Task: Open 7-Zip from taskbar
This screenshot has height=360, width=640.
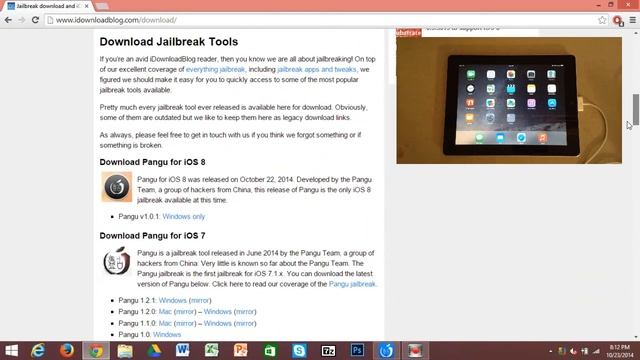Action: pyautogui.click(x=328, y=351)
